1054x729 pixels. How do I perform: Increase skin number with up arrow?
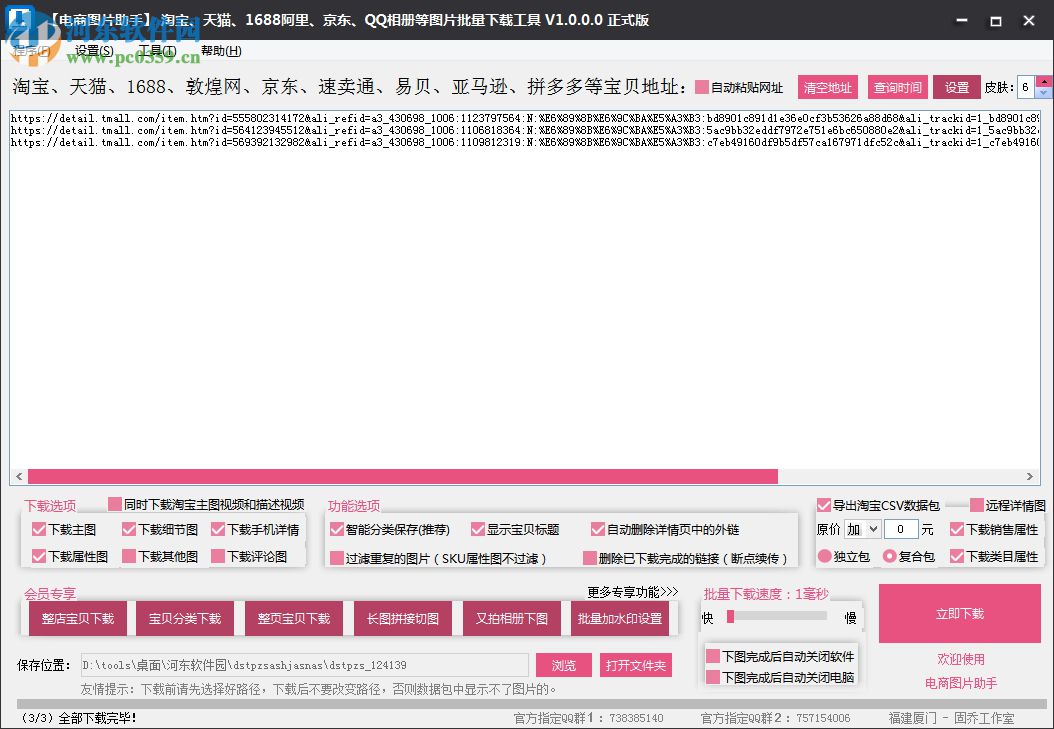[x=1043, y=81]
